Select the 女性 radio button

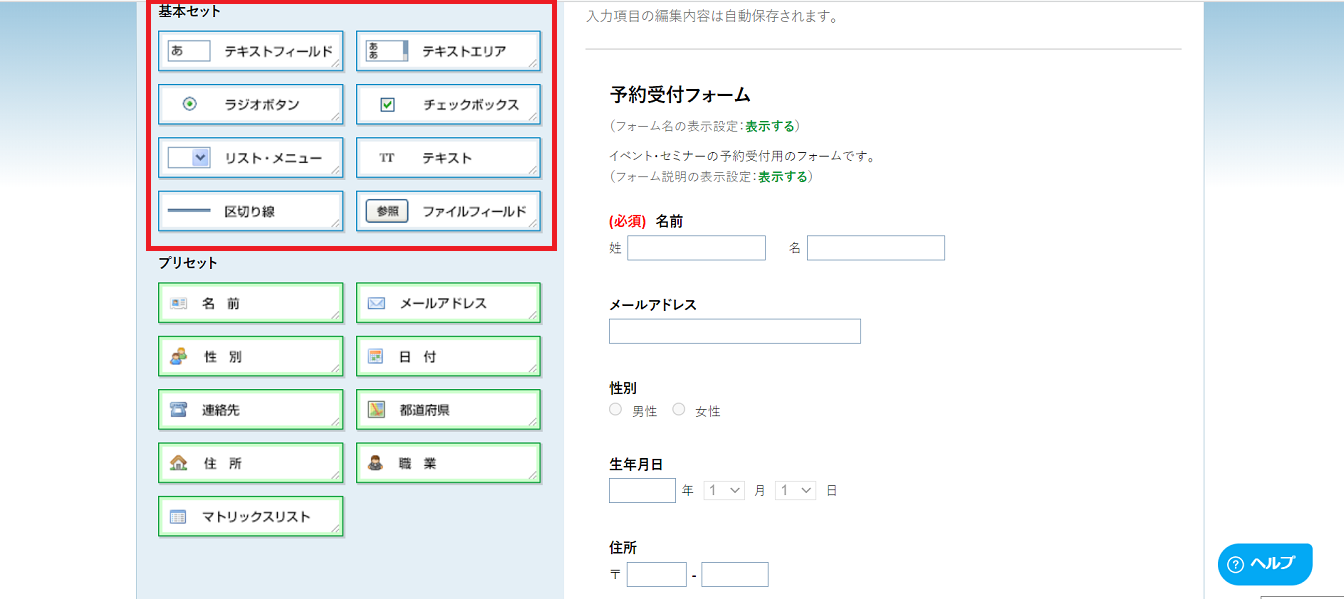pos(679,410)
